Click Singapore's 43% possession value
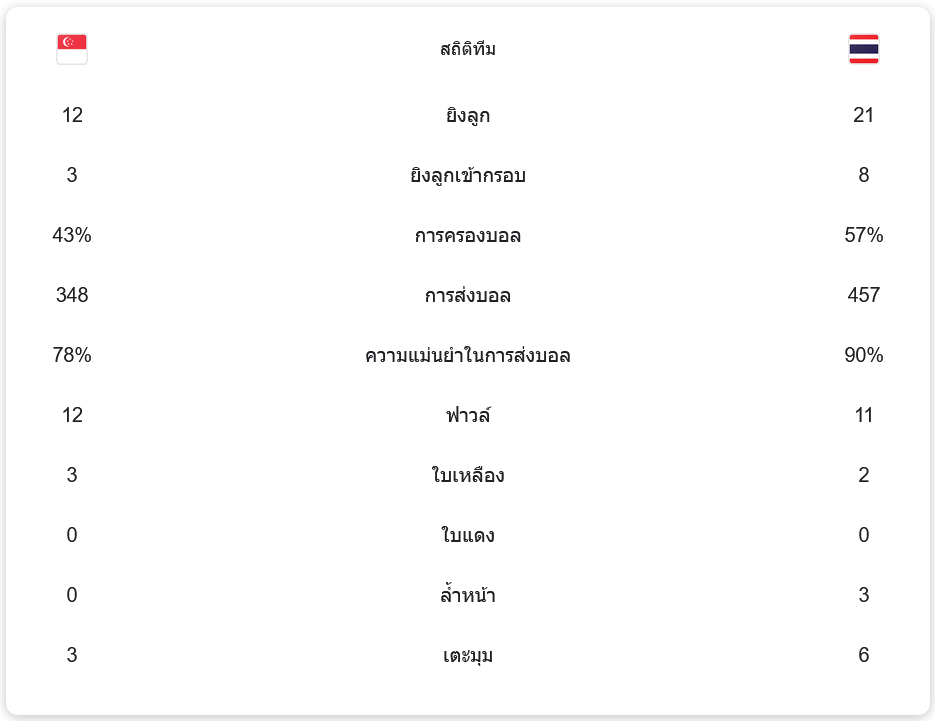The width and height of the screenshot is (935, 721). [x=72, y=235]
